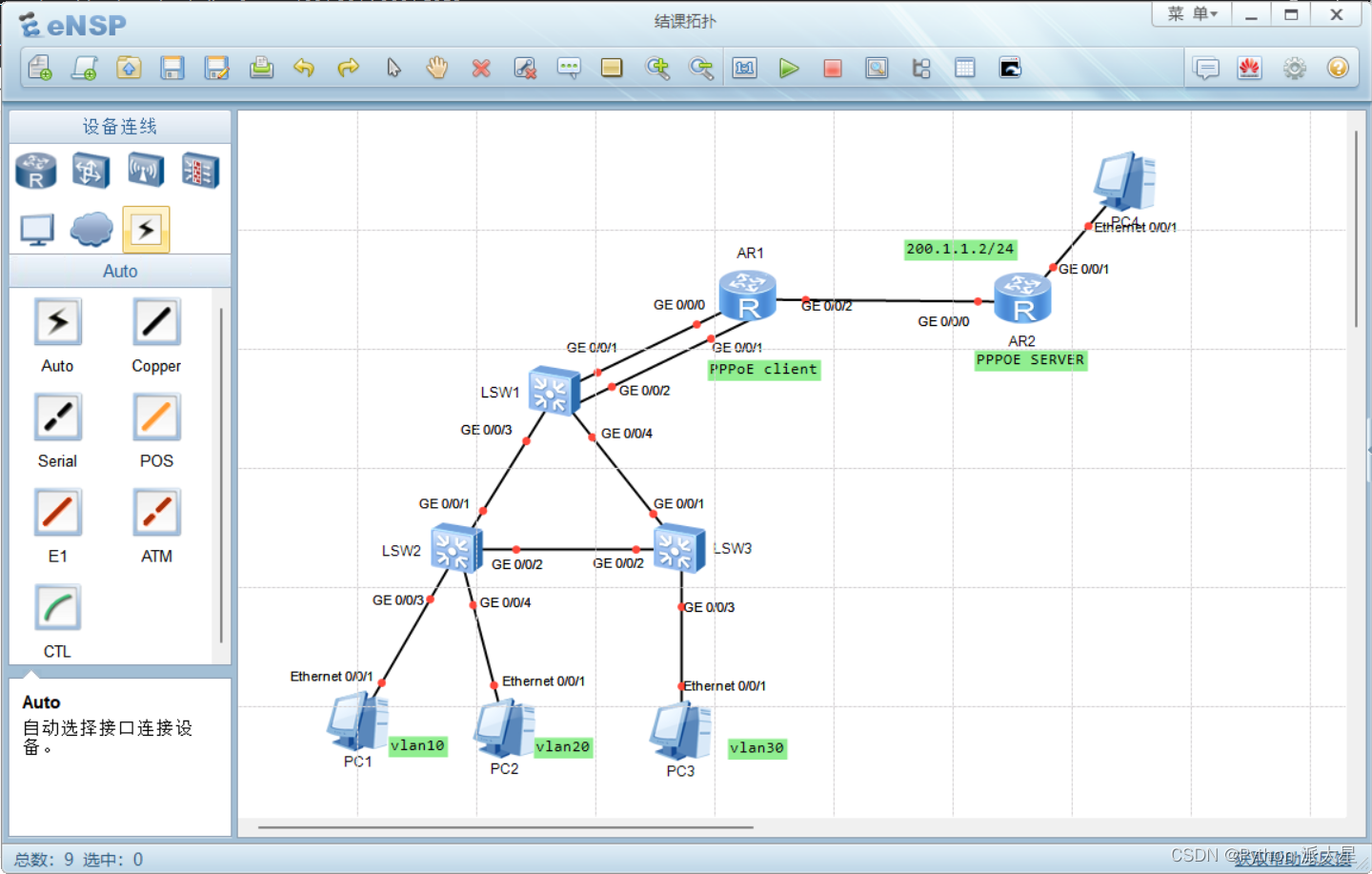Select the yellow rectangle palette tool
The image size is (1372, 874).
pyautogui.click(x=612, y=68)
